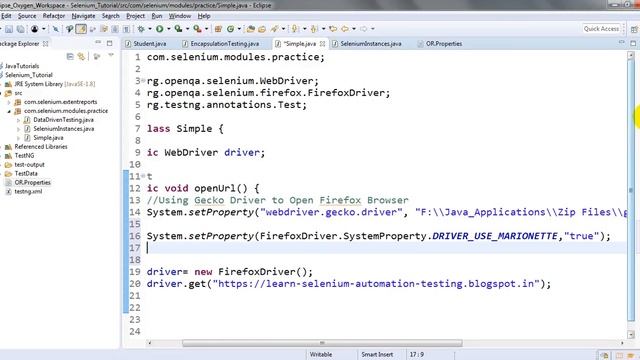
Task: Close the Simple.java editor tab
Action: point(322,44)
